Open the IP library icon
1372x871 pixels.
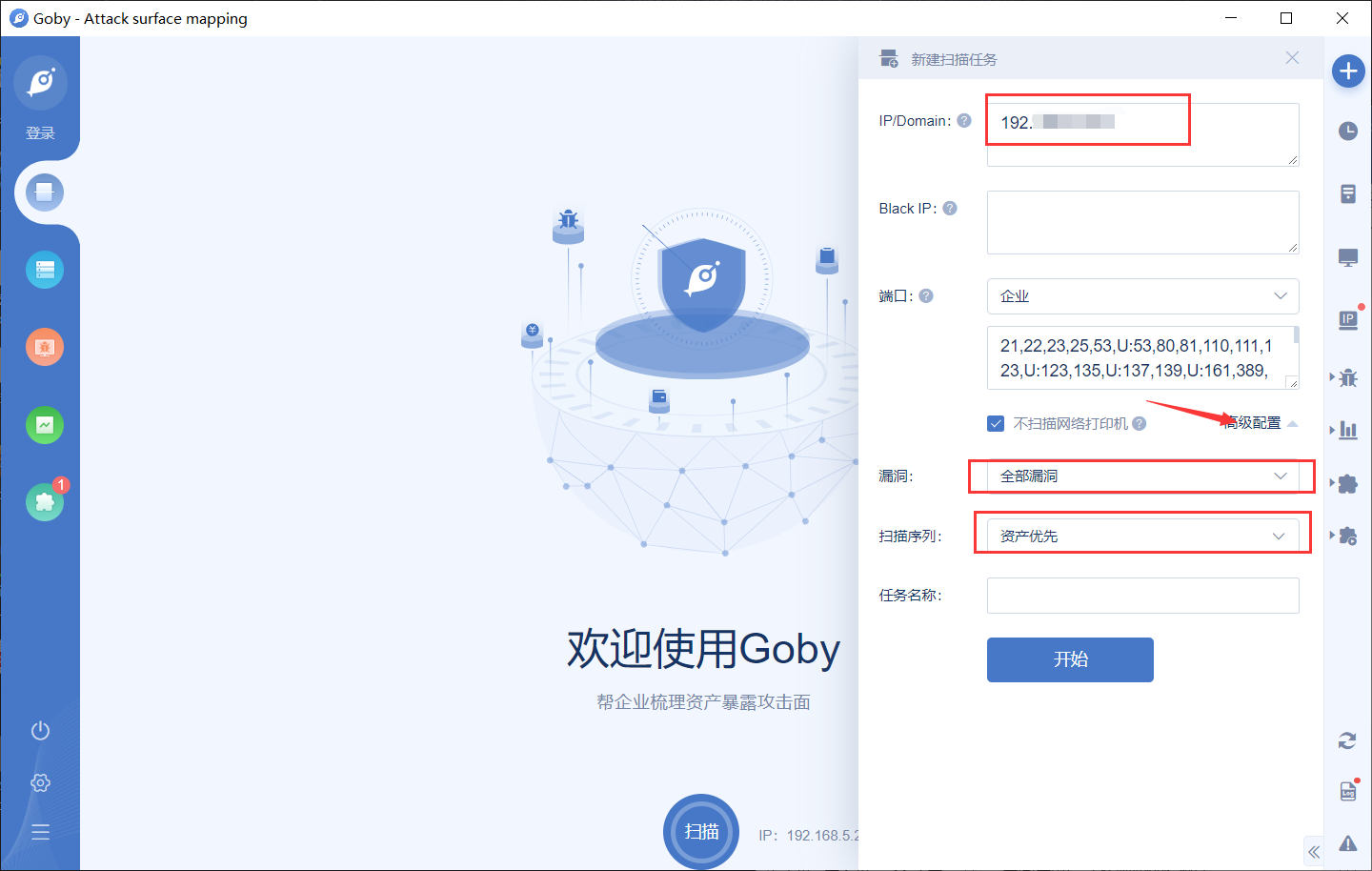[x=1348, y=320]
